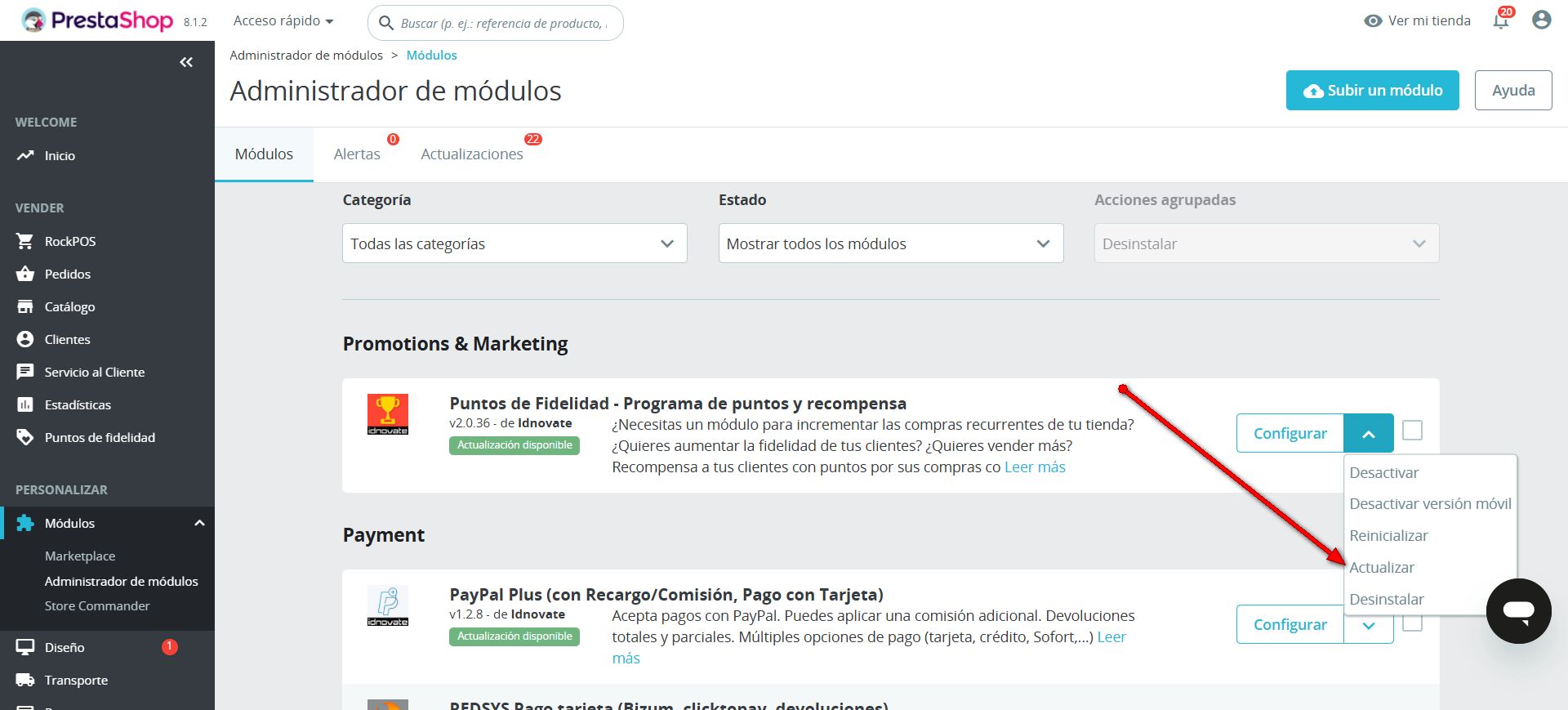Open the Categoría dropdown

tap(514, 243)
